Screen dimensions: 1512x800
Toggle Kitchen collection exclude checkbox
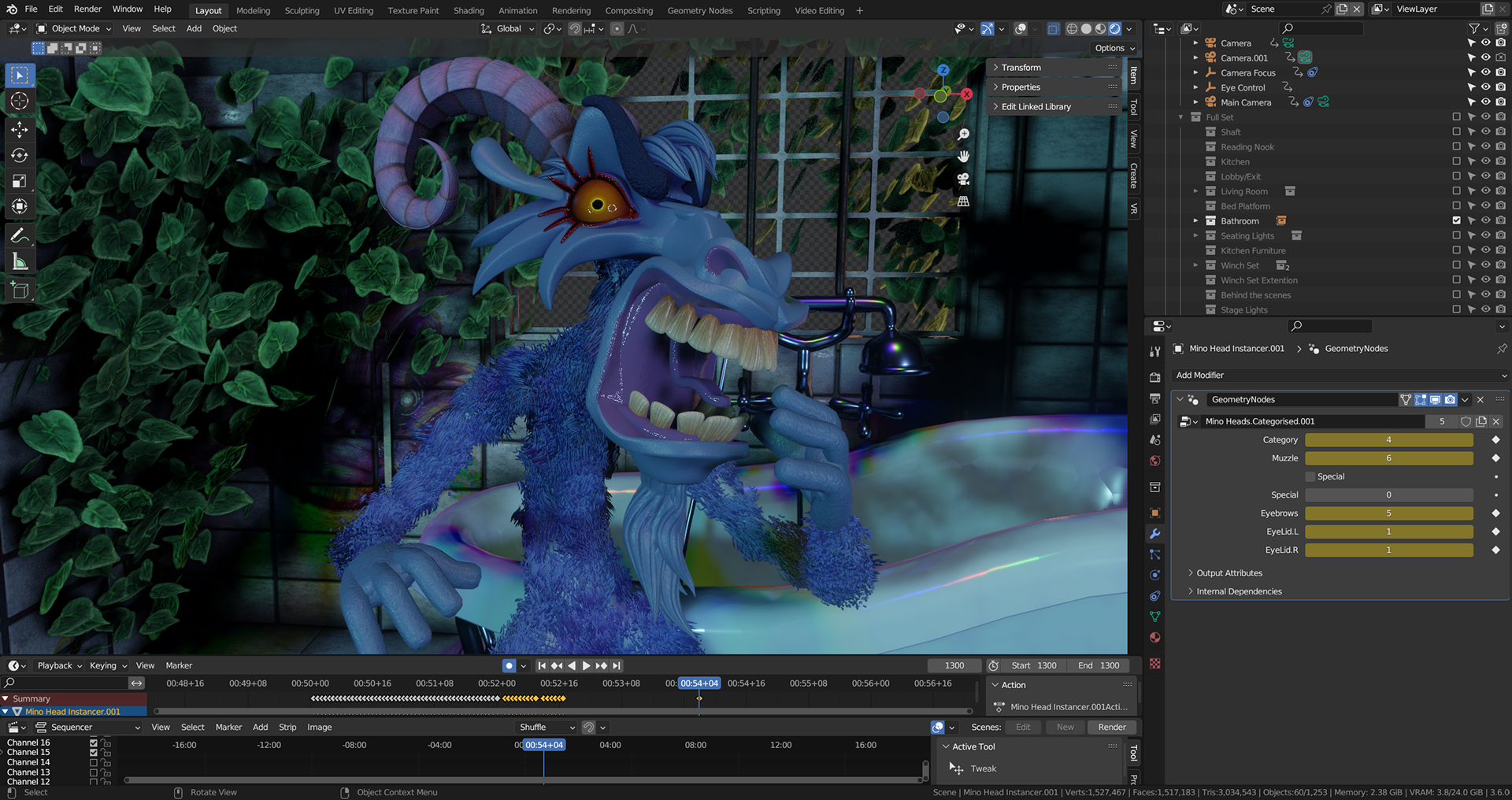coord(1456,161)
